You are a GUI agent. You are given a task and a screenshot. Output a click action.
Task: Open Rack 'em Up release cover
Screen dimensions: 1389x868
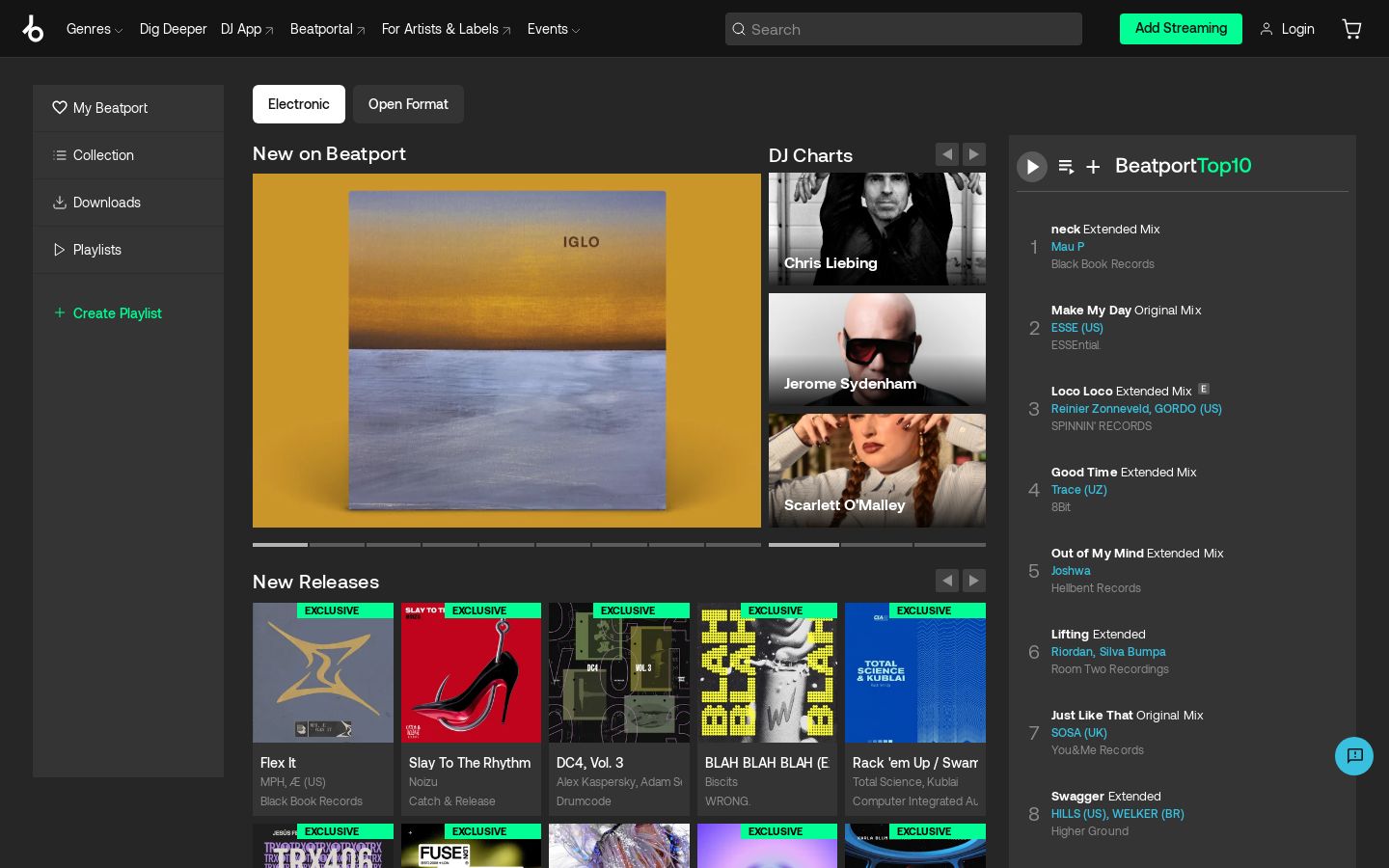click(x=915, y=673)
